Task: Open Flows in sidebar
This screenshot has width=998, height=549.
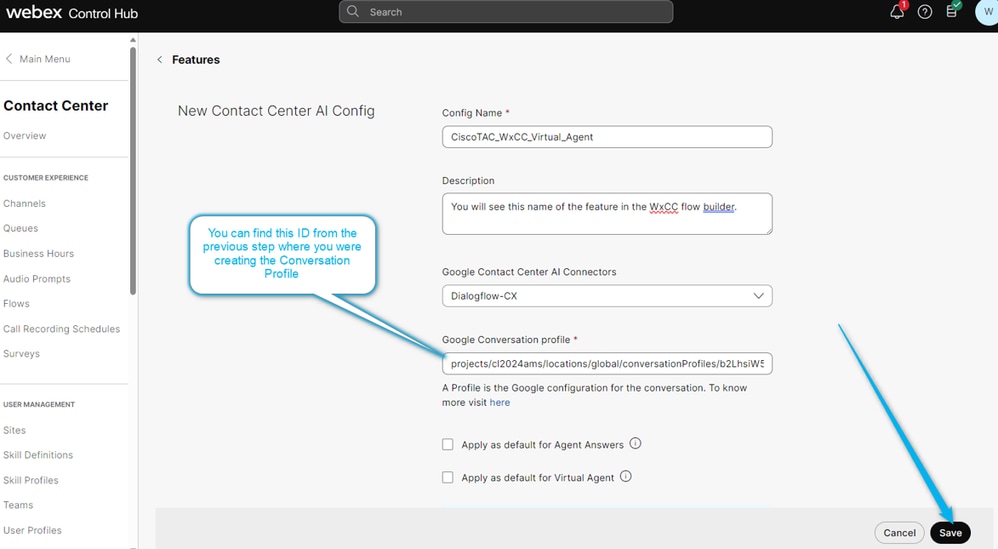Action: click(17, 303)
